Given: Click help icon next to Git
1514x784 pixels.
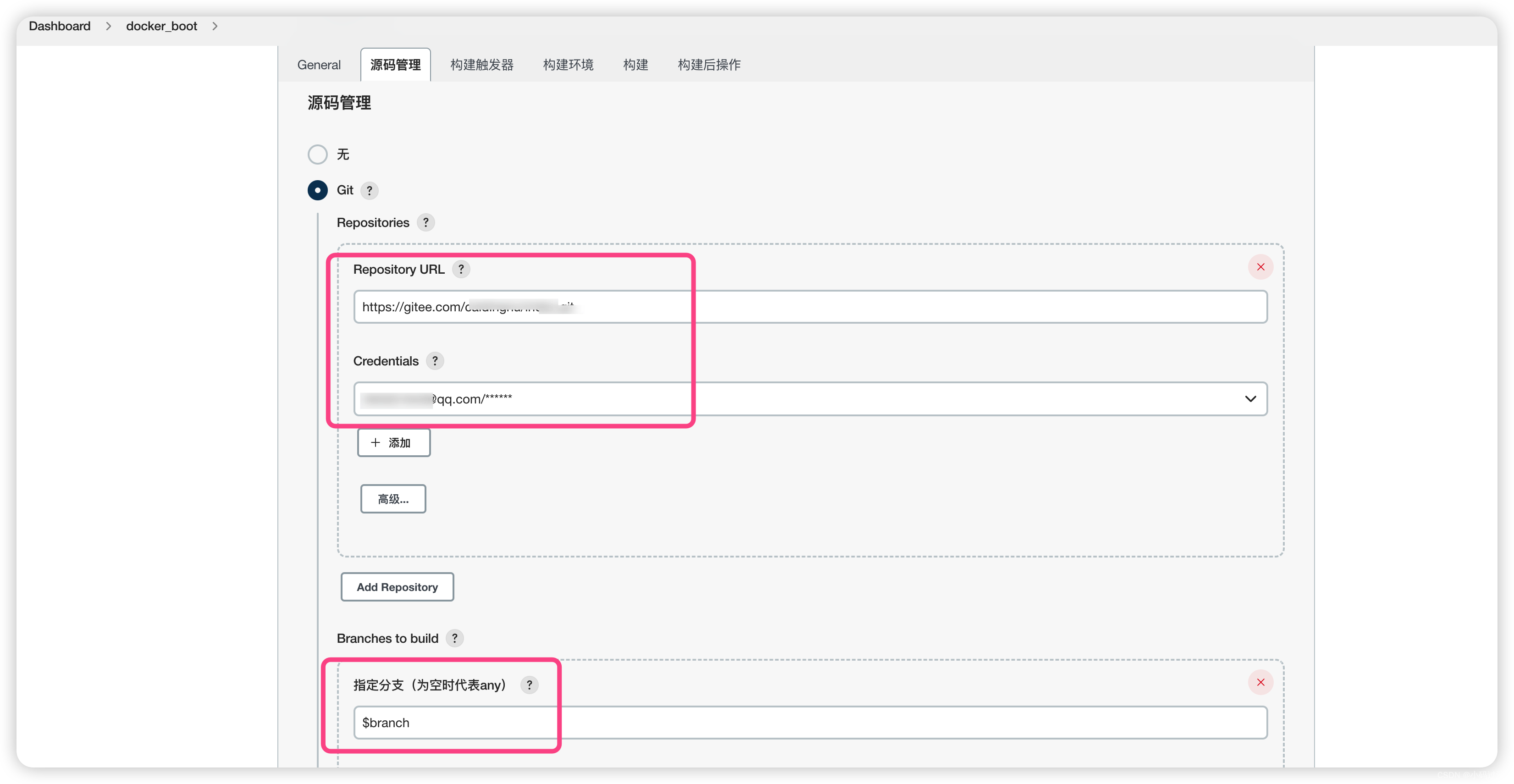Looking at the screenshot, I should (369, 190).
